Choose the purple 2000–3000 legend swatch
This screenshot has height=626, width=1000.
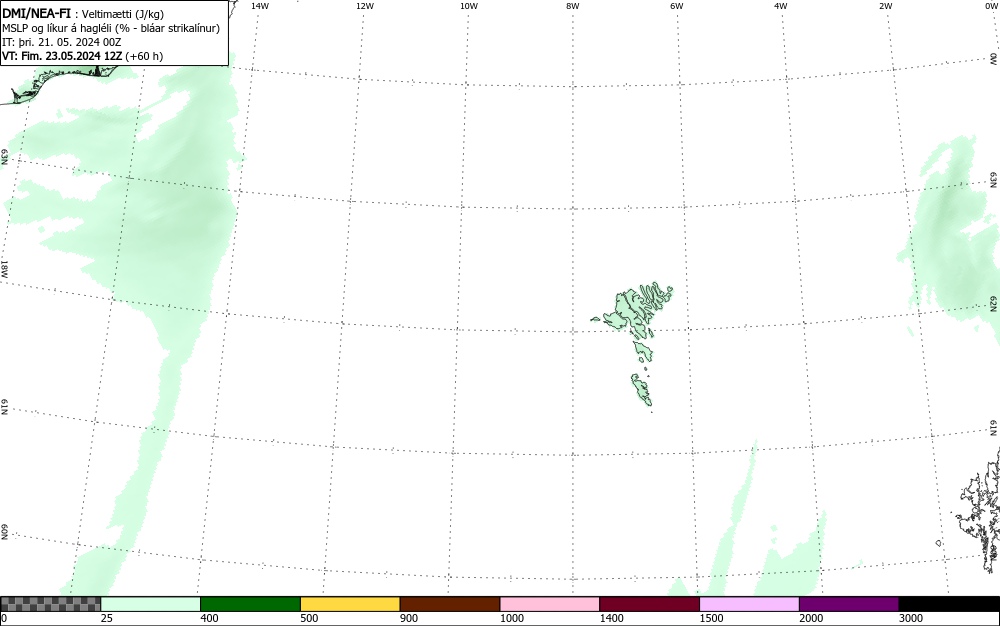tap(849, 604)
